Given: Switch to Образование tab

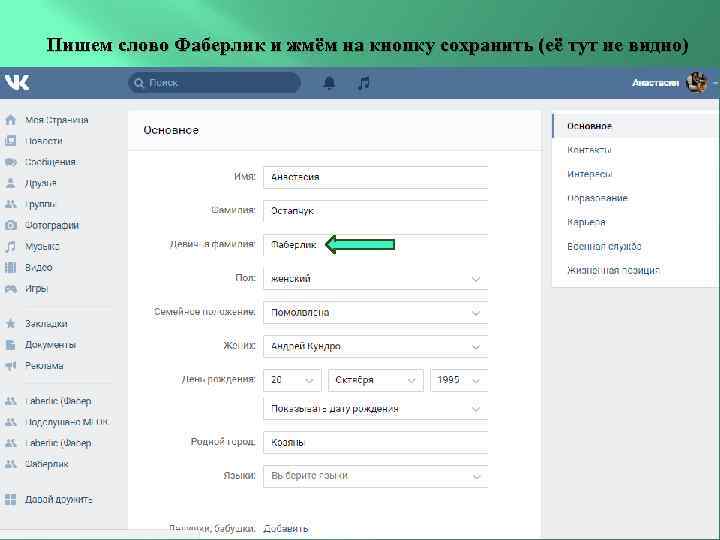Looking at the screenshot, I should (597, 198).
